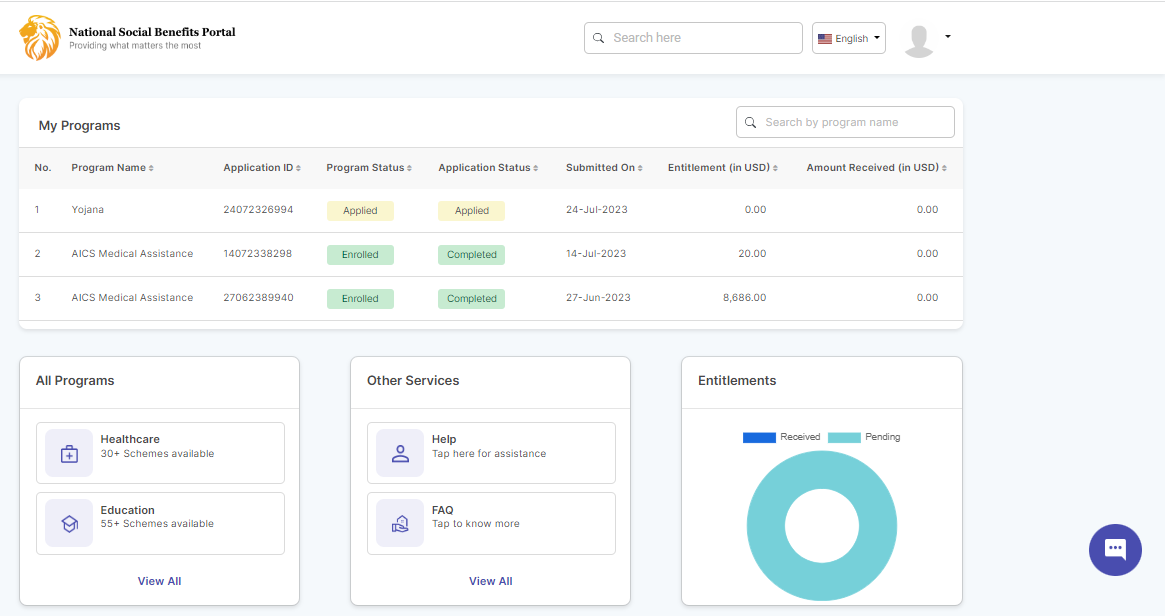Click View All under All Programs
Image resolution: width=1165 pixels, height=616 pixels.
click(159, 581)
